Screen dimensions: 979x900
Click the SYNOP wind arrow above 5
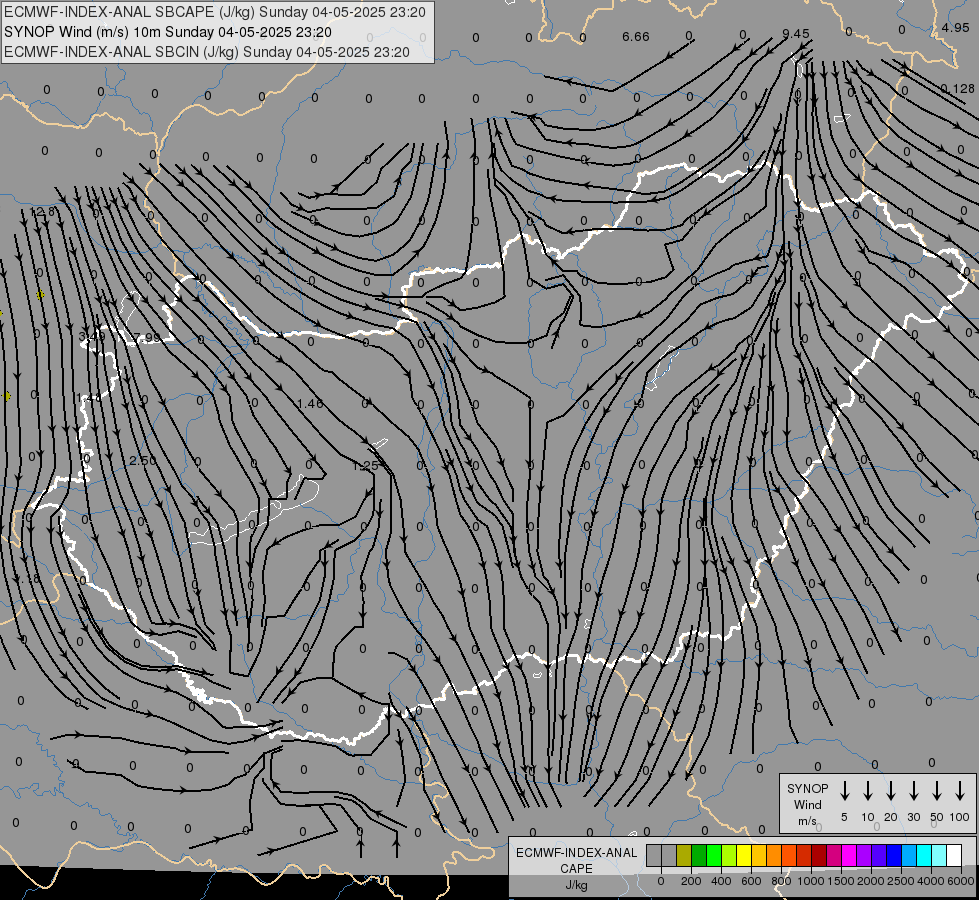(x=844, y=791)
